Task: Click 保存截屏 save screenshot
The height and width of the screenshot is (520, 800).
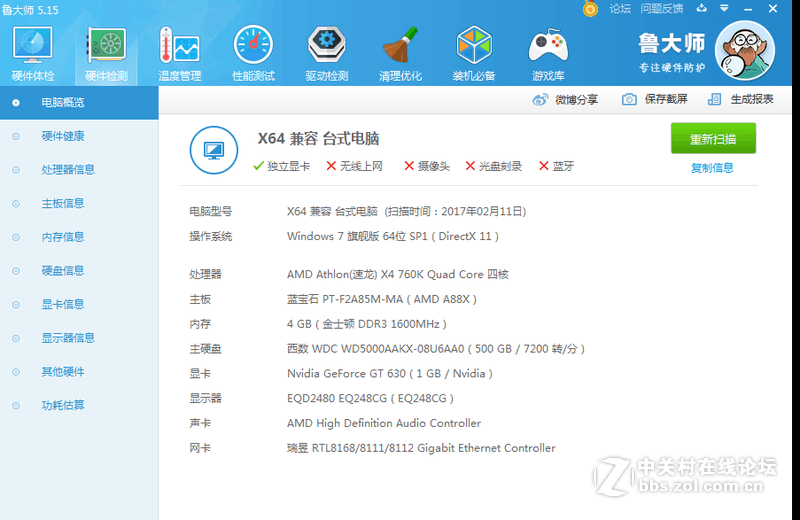Action: pyautogui.click(x=666, y=100)
